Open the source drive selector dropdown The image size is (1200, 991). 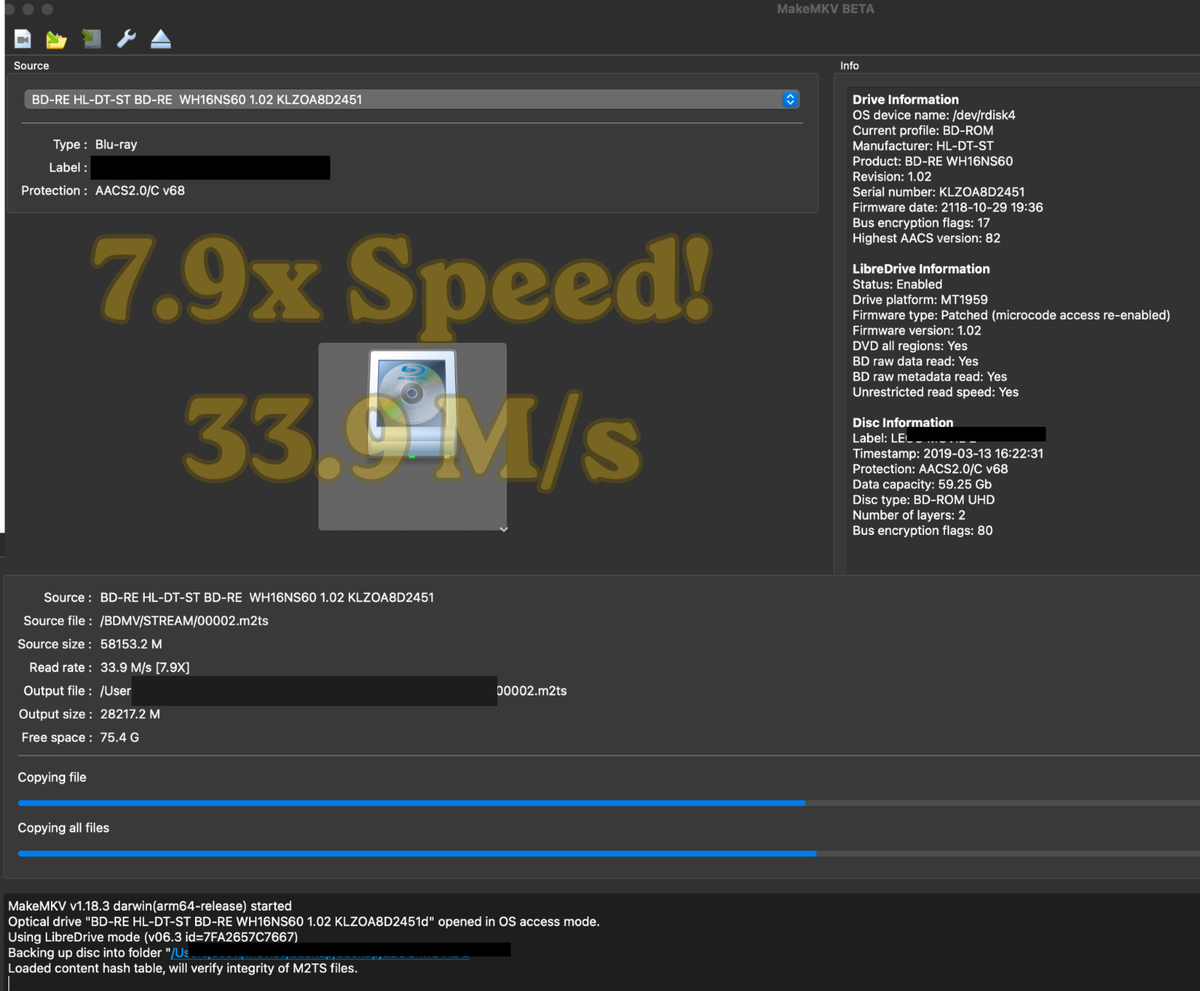click(412, 99)
